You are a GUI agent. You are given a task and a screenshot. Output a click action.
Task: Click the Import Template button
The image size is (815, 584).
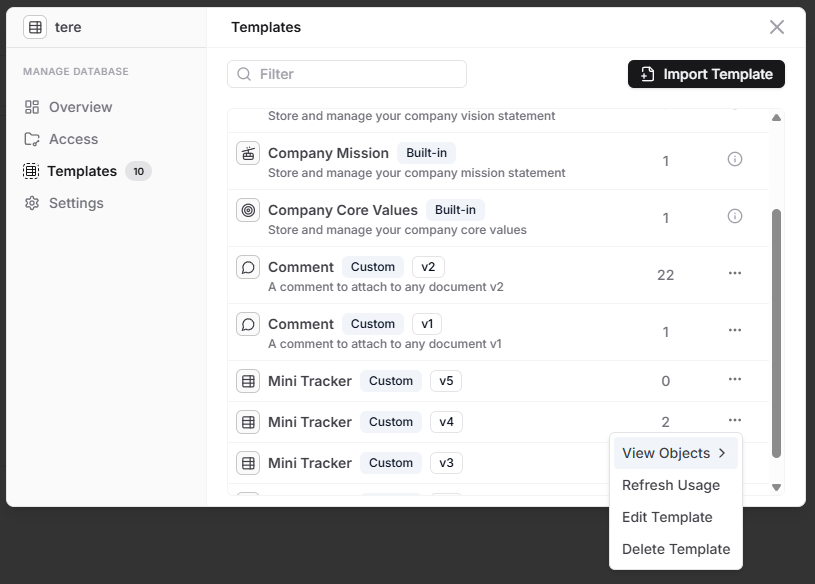(706, 74)
